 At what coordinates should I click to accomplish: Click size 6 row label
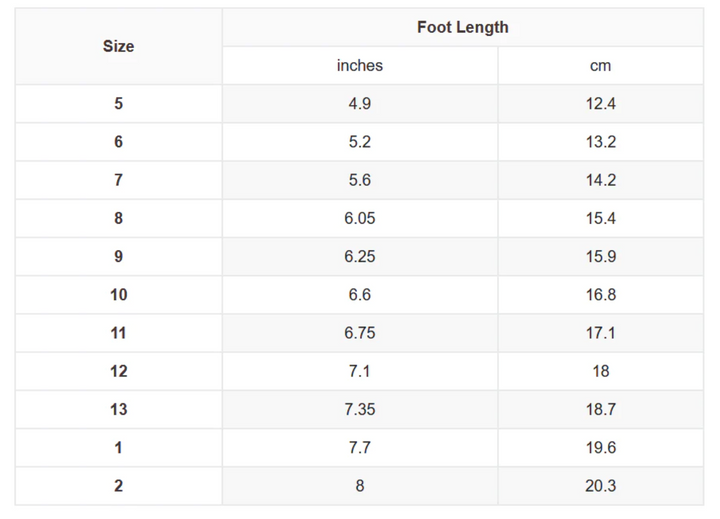point(118,142)
